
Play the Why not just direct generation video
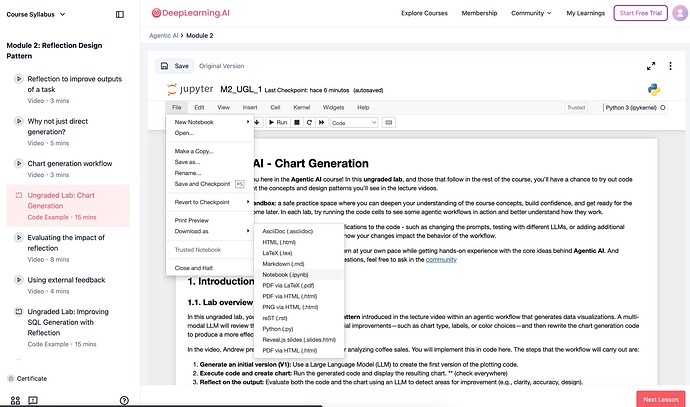pos(18,121)
